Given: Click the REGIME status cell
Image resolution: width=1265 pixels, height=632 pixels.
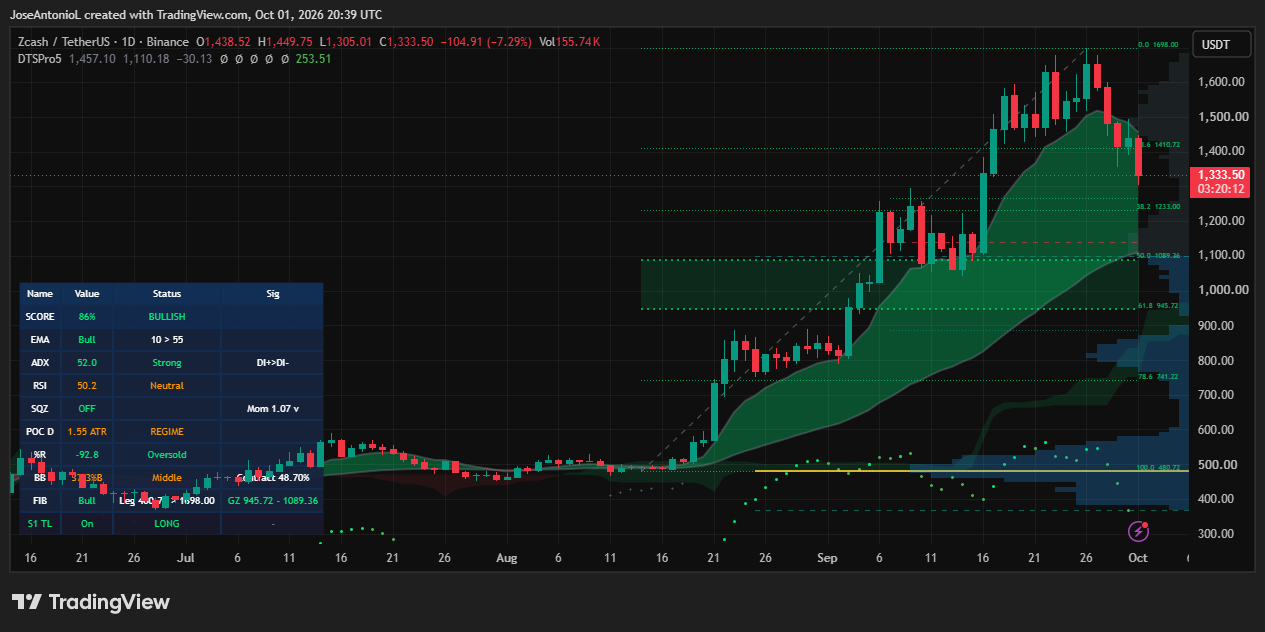Looking at the screenshot, I should click(167, 432).
